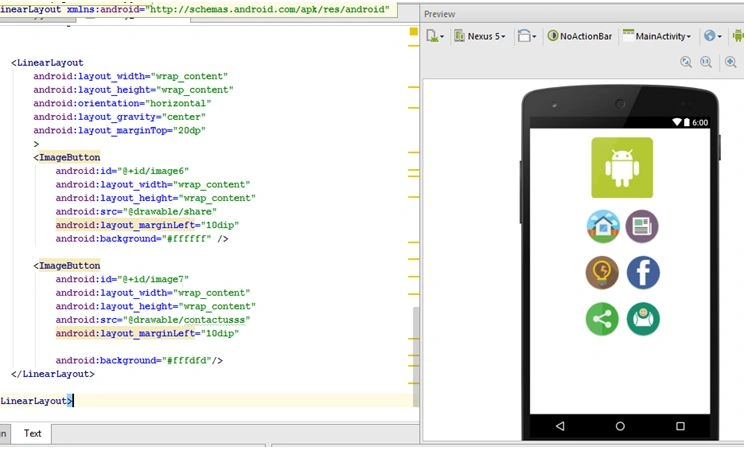Zoom in on the layout preview

click(731, 62)
